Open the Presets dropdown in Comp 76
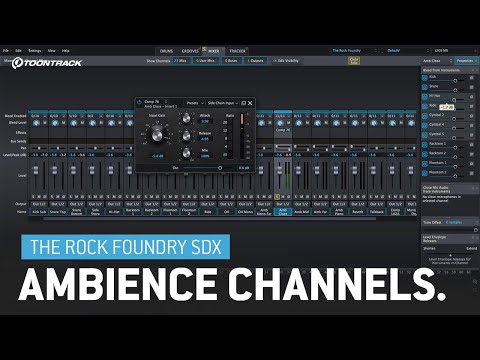 coord(194,103)
